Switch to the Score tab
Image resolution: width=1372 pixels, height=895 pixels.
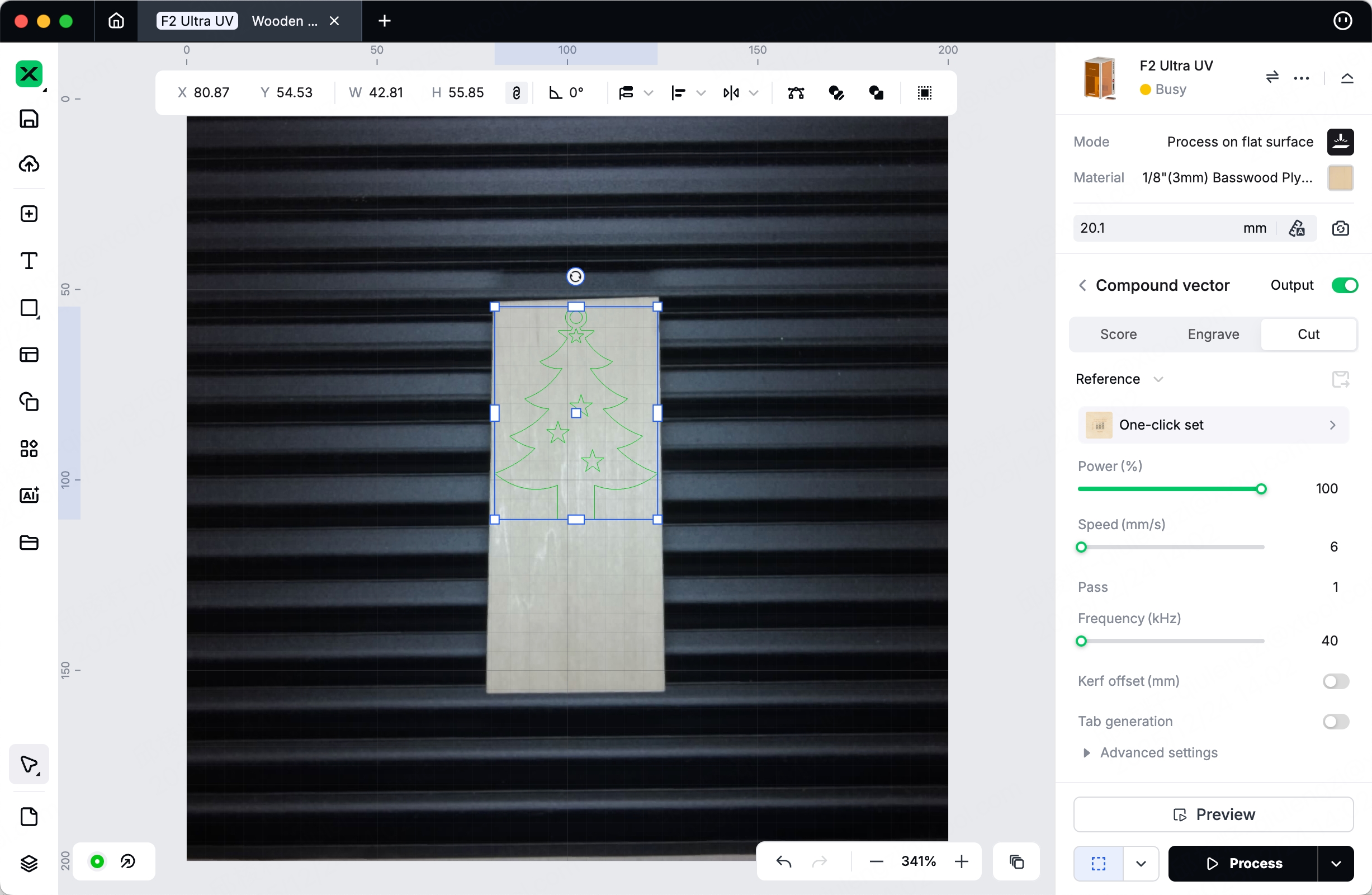1118,334
